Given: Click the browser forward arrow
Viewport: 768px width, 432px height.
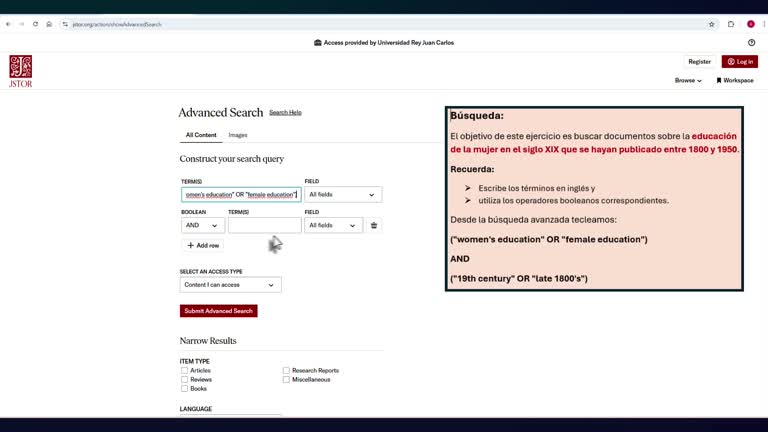Looking at the screenshot, I should [22, 24].
